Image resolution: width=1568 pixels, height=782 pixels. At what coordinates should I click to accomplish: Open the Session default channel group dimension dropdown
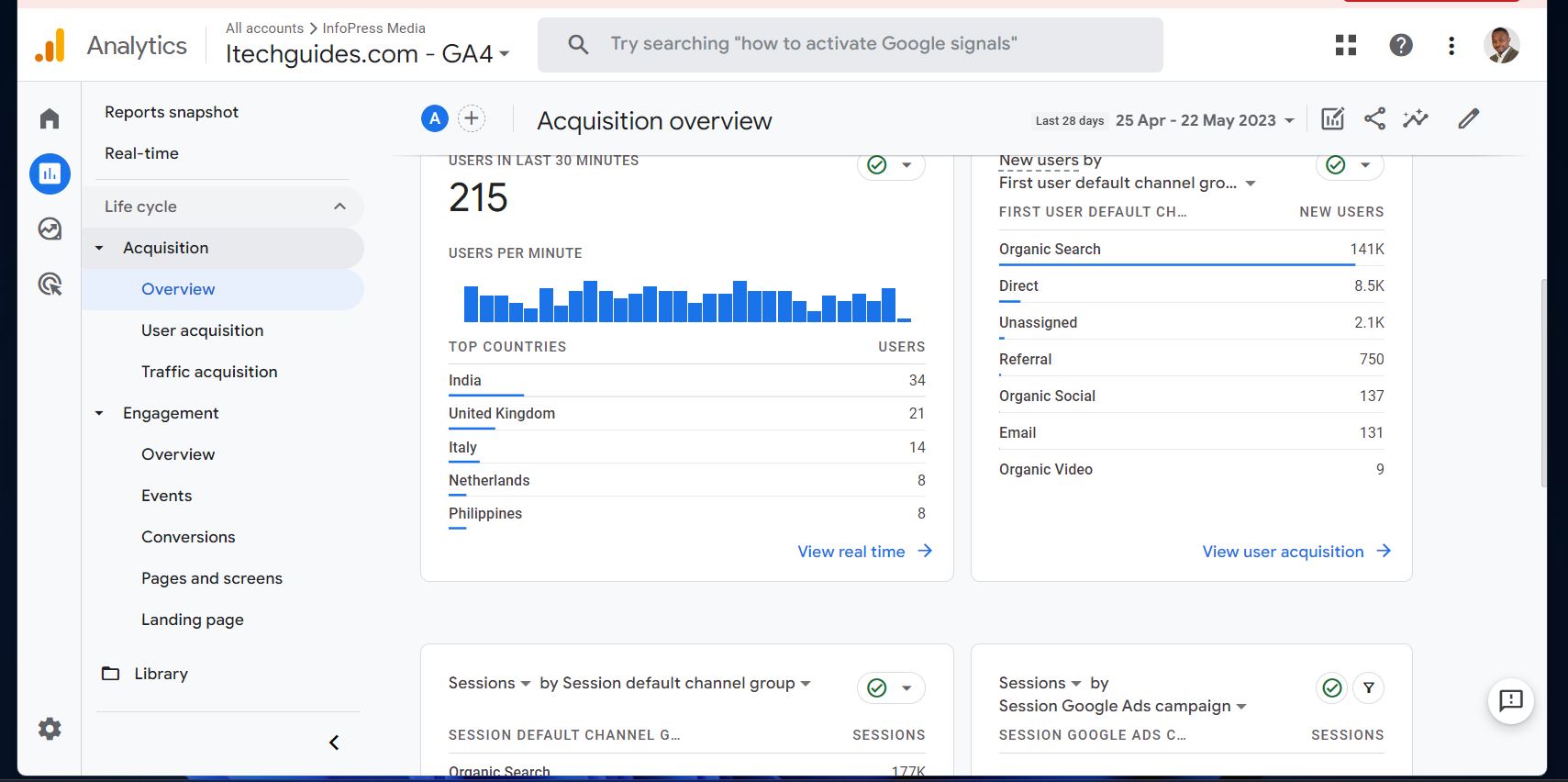tap(687, 683)
